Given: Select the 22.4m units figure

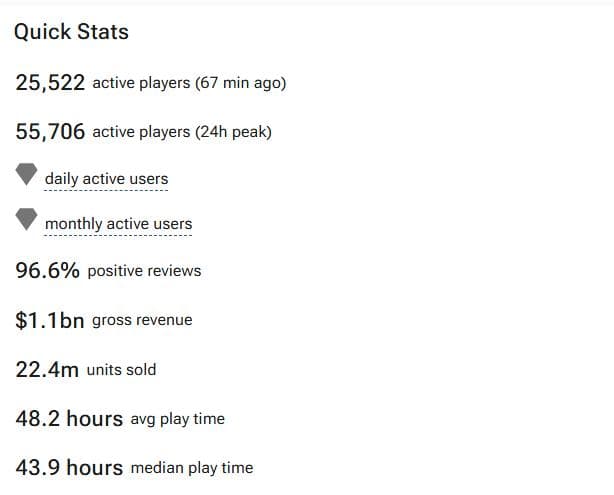Looking at the screenshot, I should coord(47,370).
